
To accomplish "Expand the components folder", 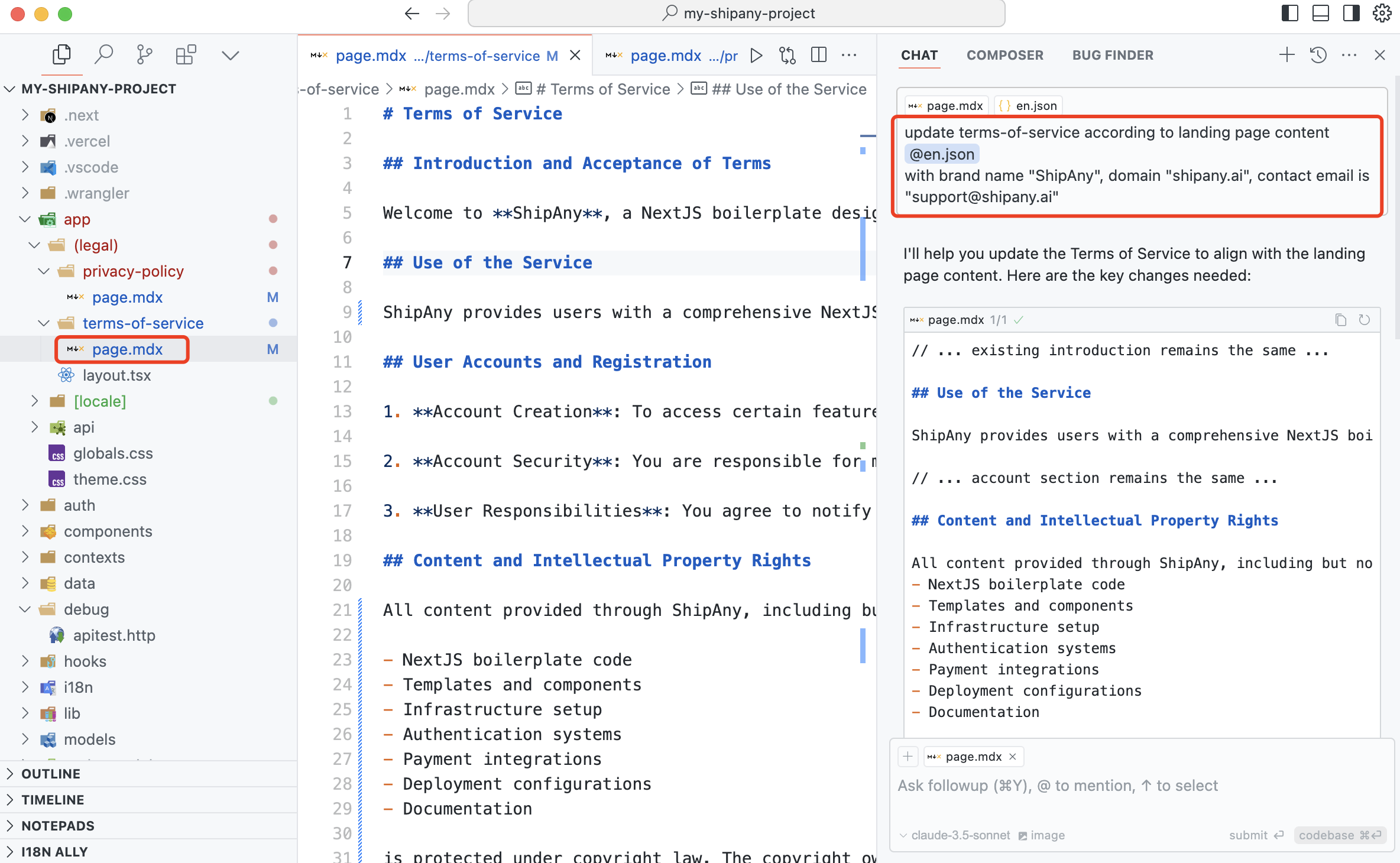I will tap(108, 531).
